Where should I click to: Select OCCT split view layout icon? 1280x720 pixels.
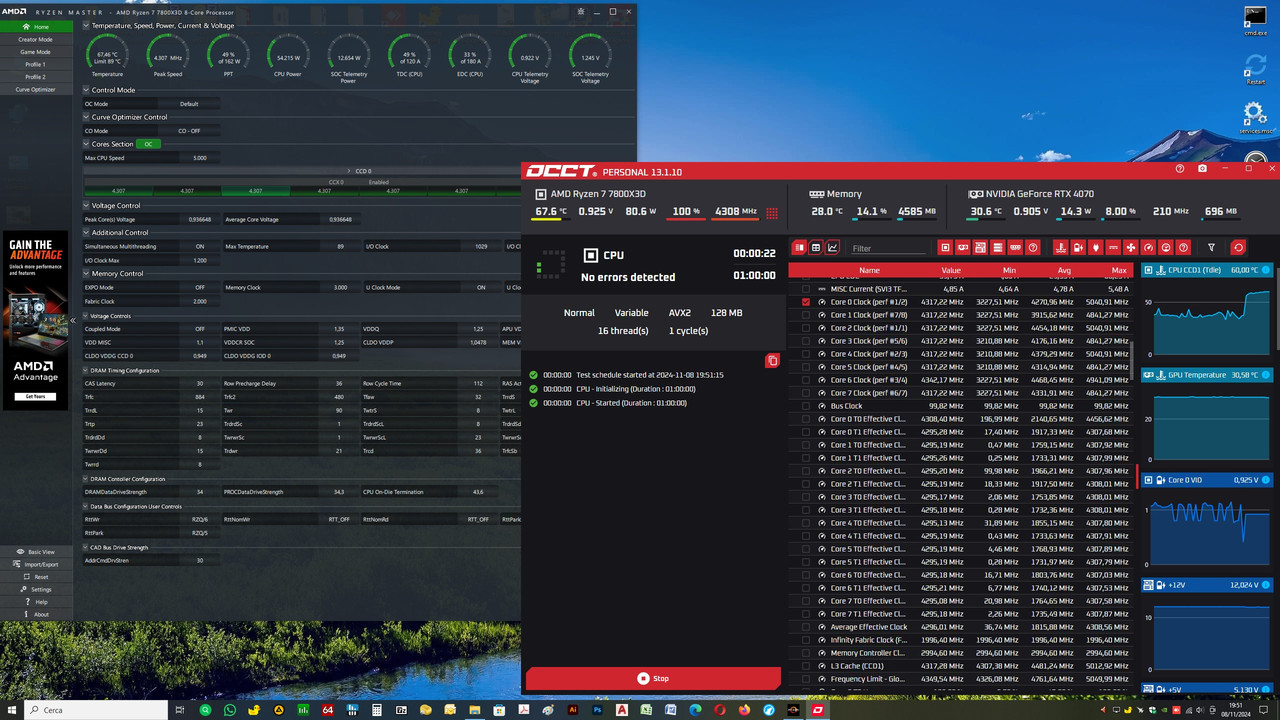point(799,247)
